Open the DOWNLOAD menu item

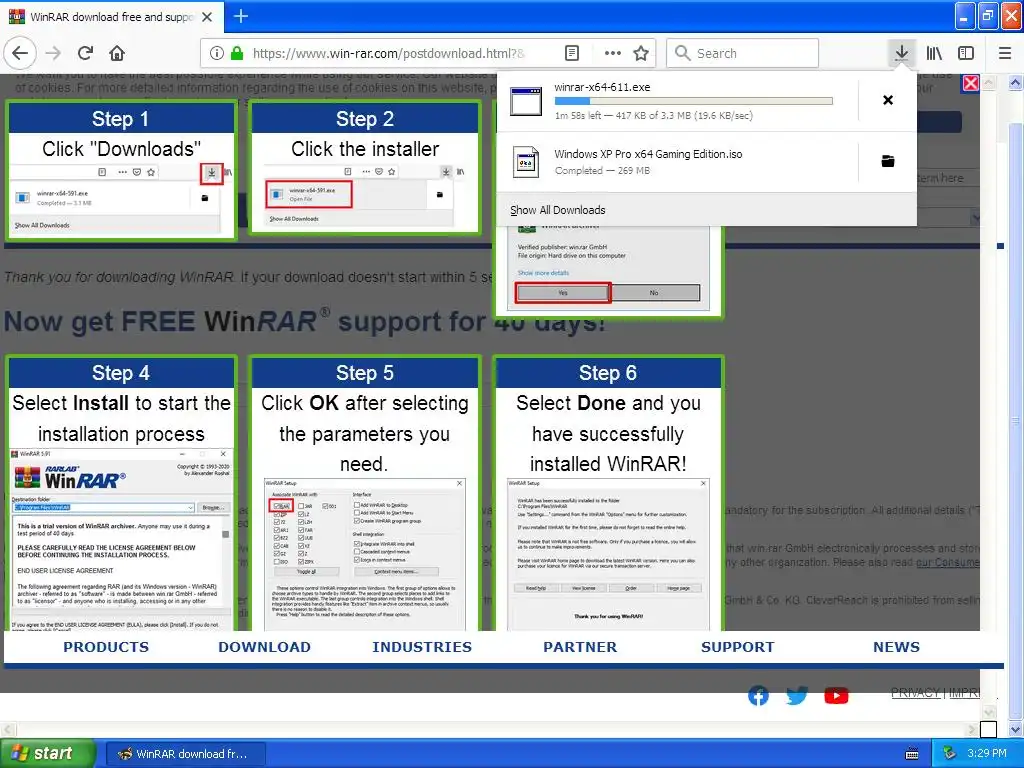tap(264, 647)
